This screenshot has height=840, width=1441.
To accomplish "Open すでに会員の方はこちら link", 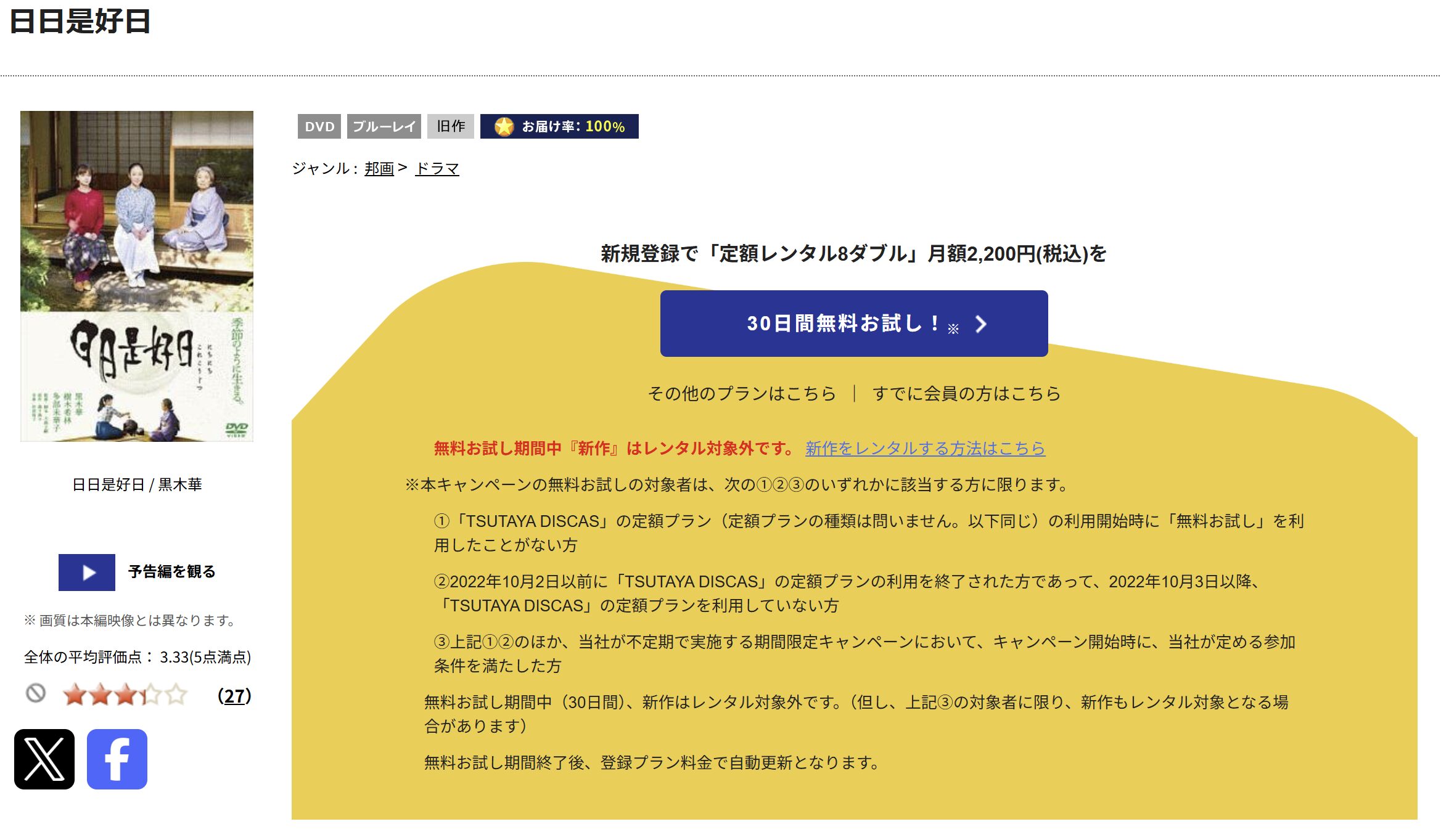I will pyautogui.click(x=967, y=393).
